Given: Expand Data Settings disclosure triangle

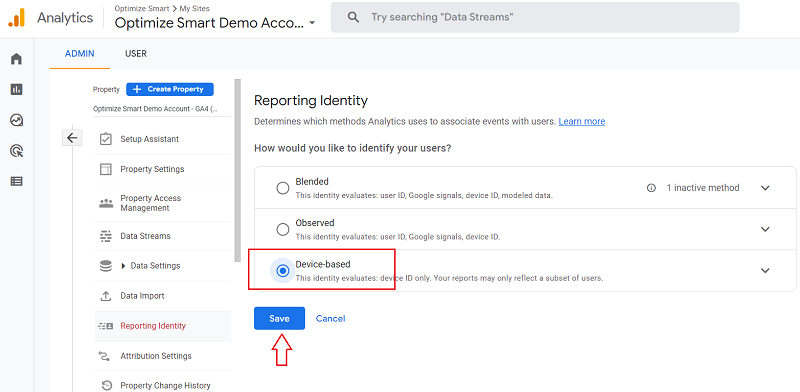Looking at the screenshot, I should [x=123, y=266].
